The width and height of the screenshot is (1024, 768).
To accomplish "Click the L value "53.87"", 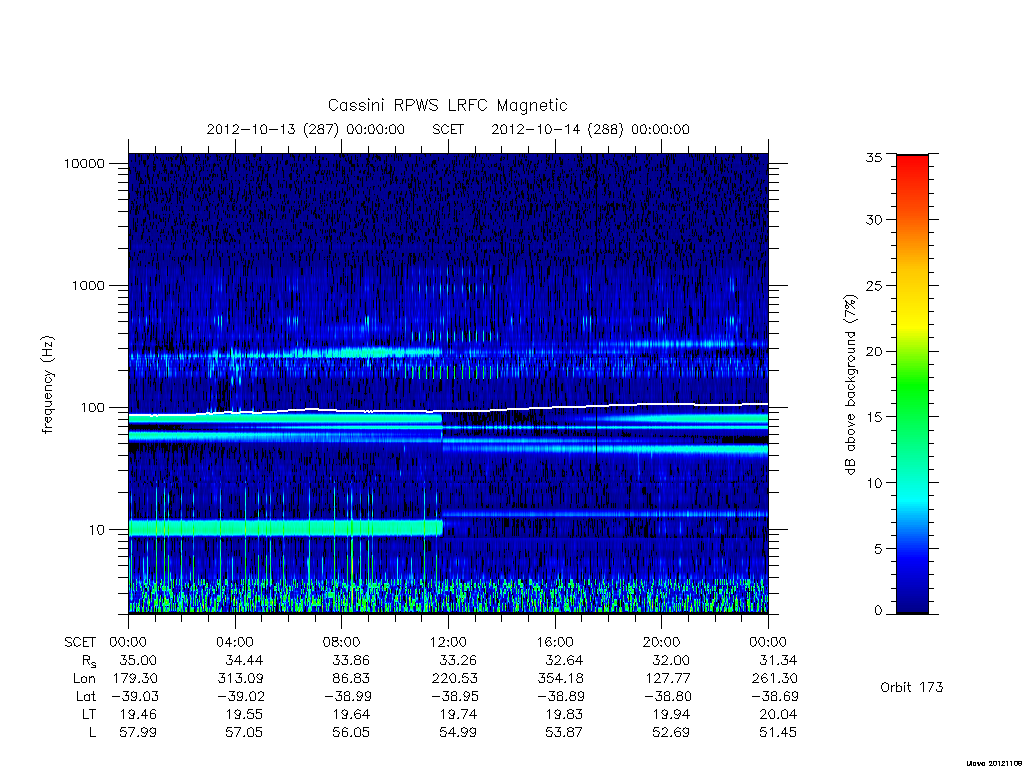I will [x=564, y=733].
